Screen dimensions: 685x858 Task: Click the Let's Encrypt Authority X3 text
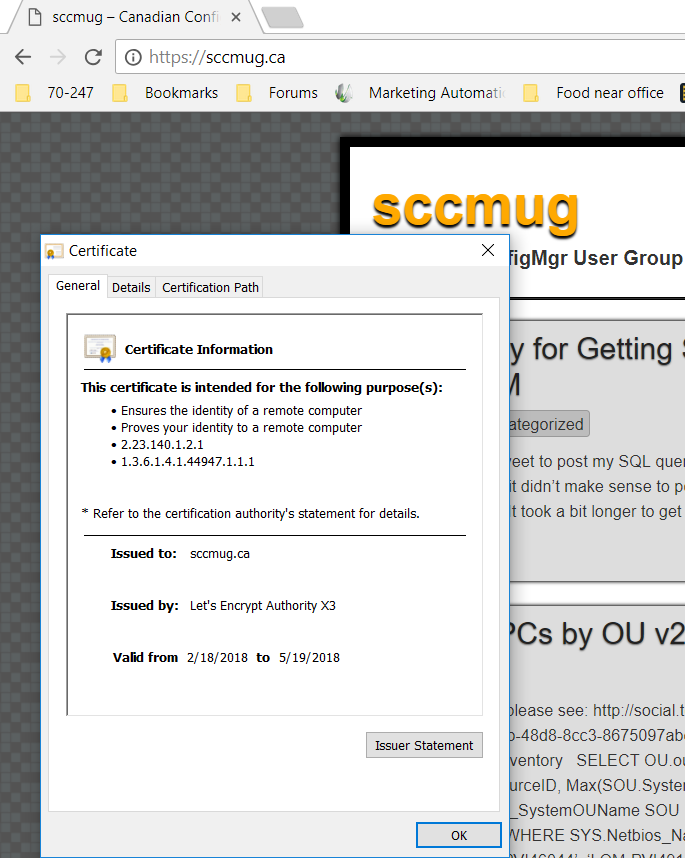point(263,606)
